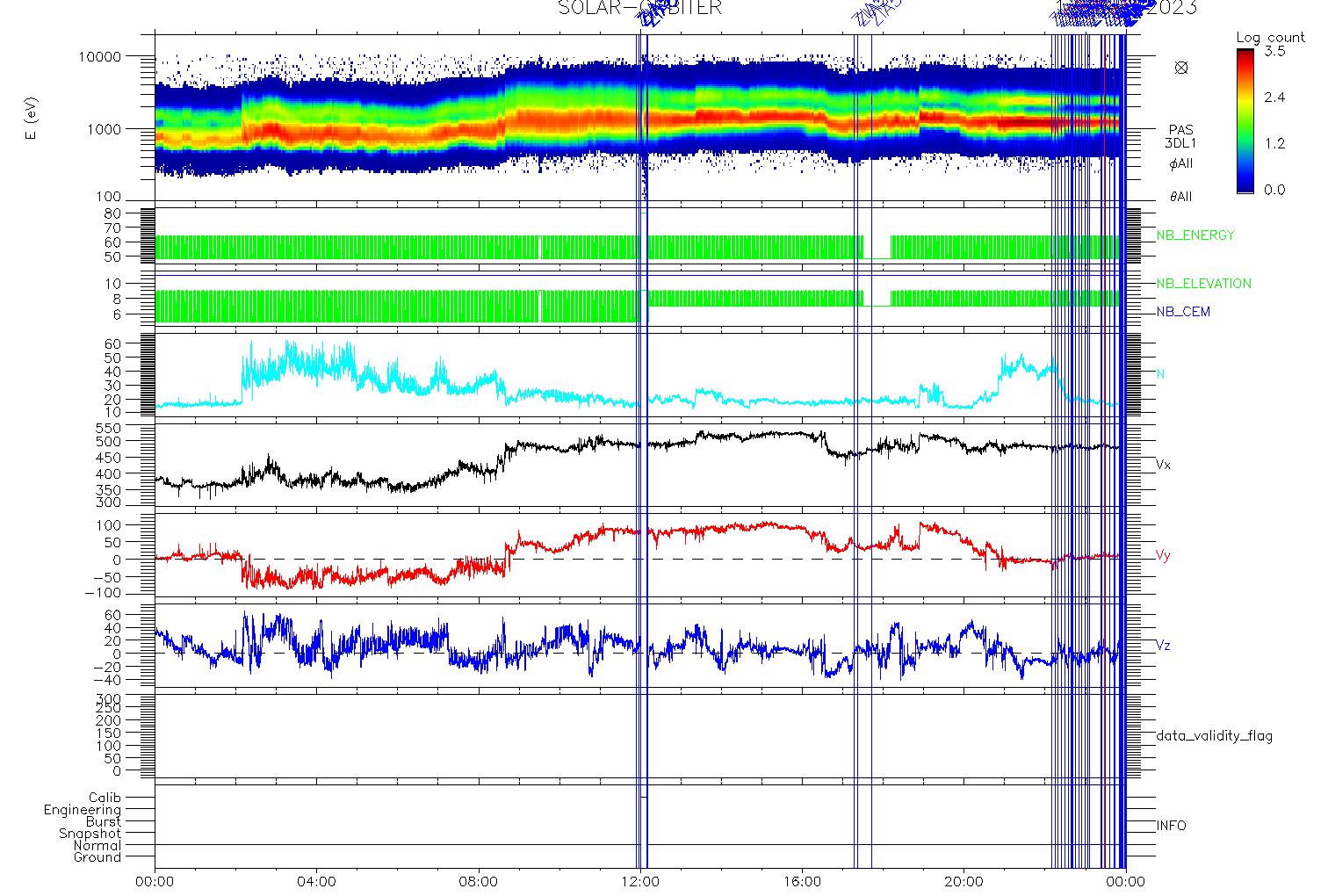
Task: Click the NB_ENERGY panel label
Action: click(x=1195, y=235)
